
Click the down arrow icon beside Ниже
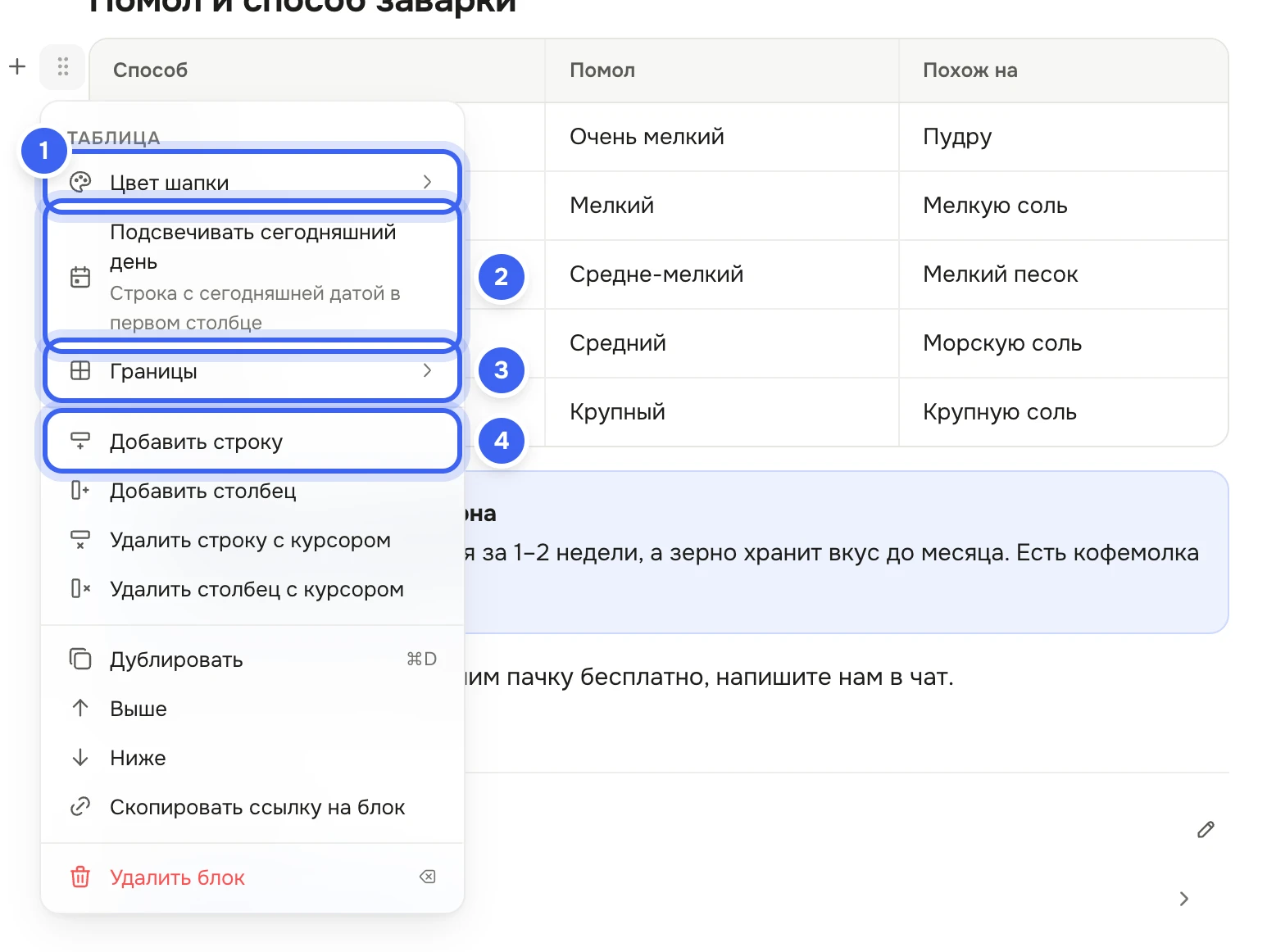(x=80, y=758)
